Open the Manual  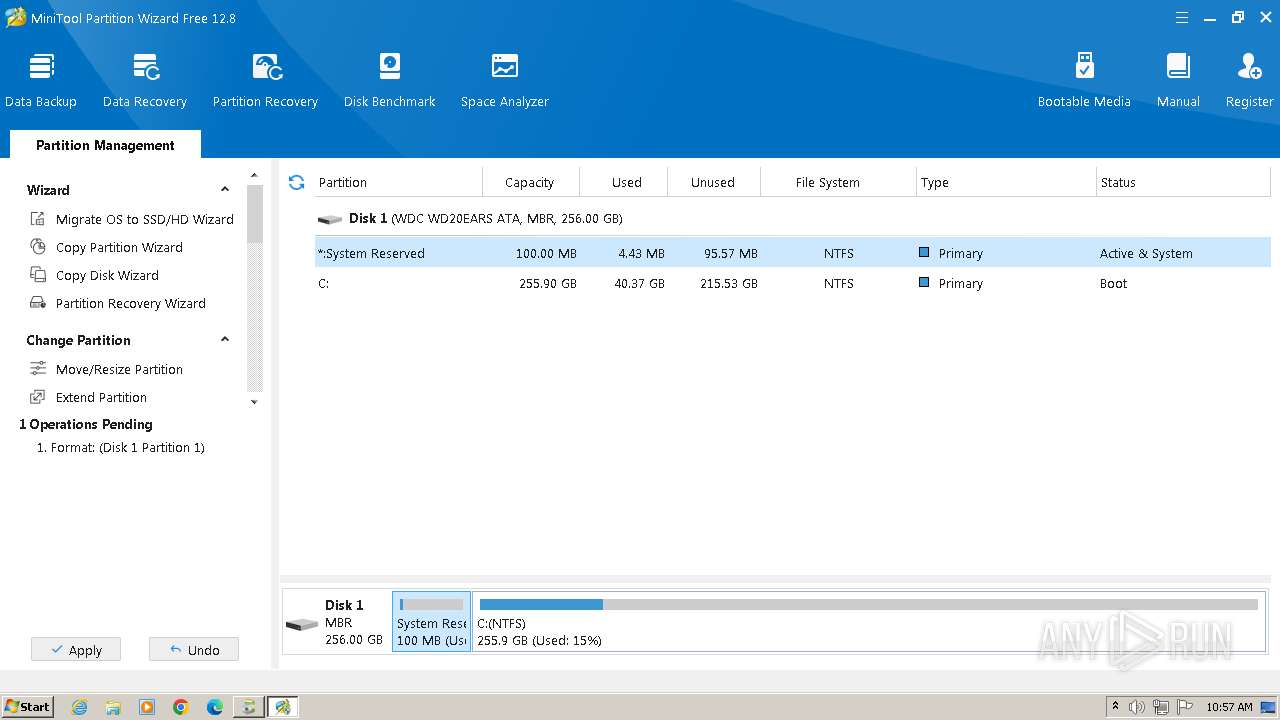pyautogui.click(x=1178, y=80)
